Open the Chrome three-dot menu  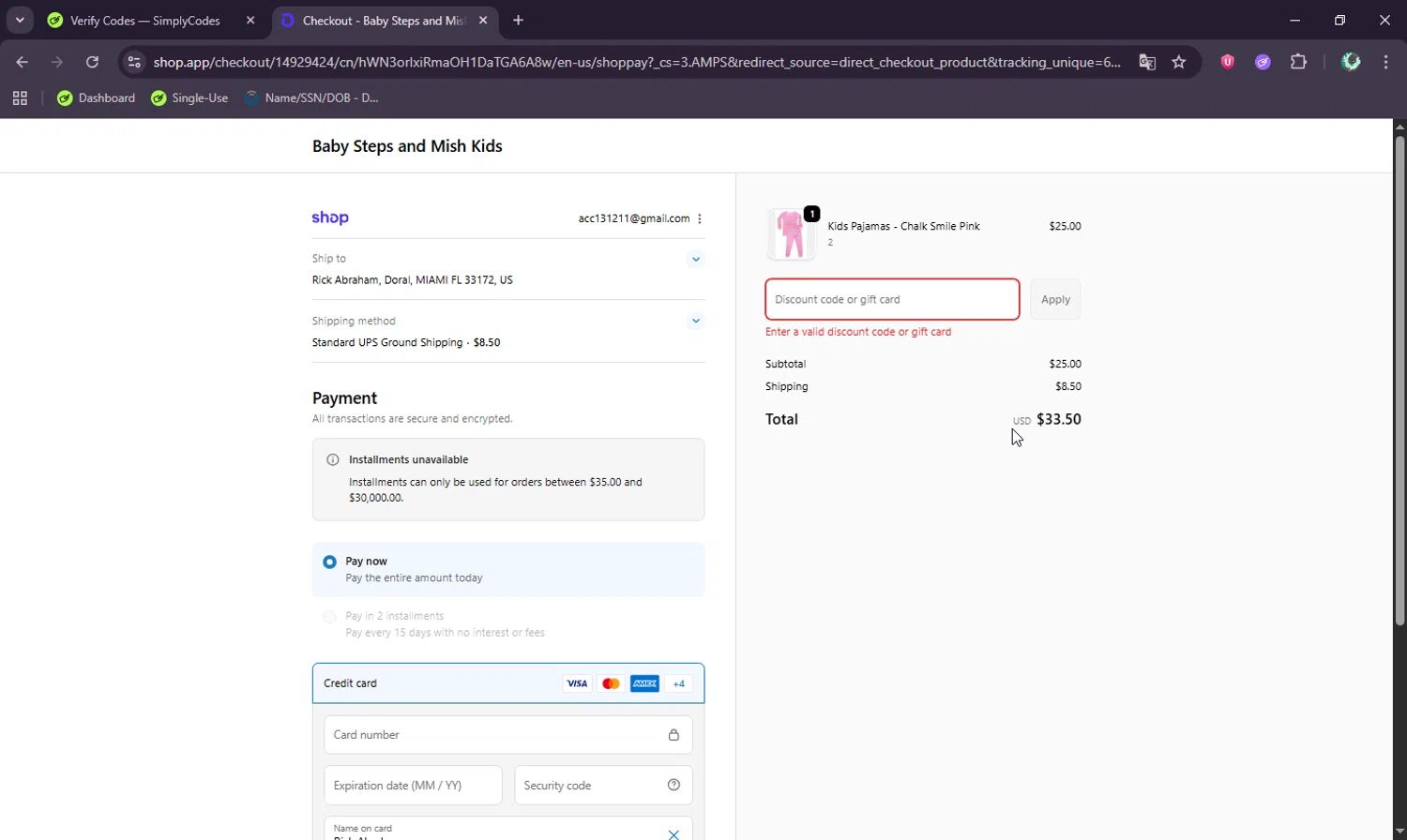[x=1385, y=62]
